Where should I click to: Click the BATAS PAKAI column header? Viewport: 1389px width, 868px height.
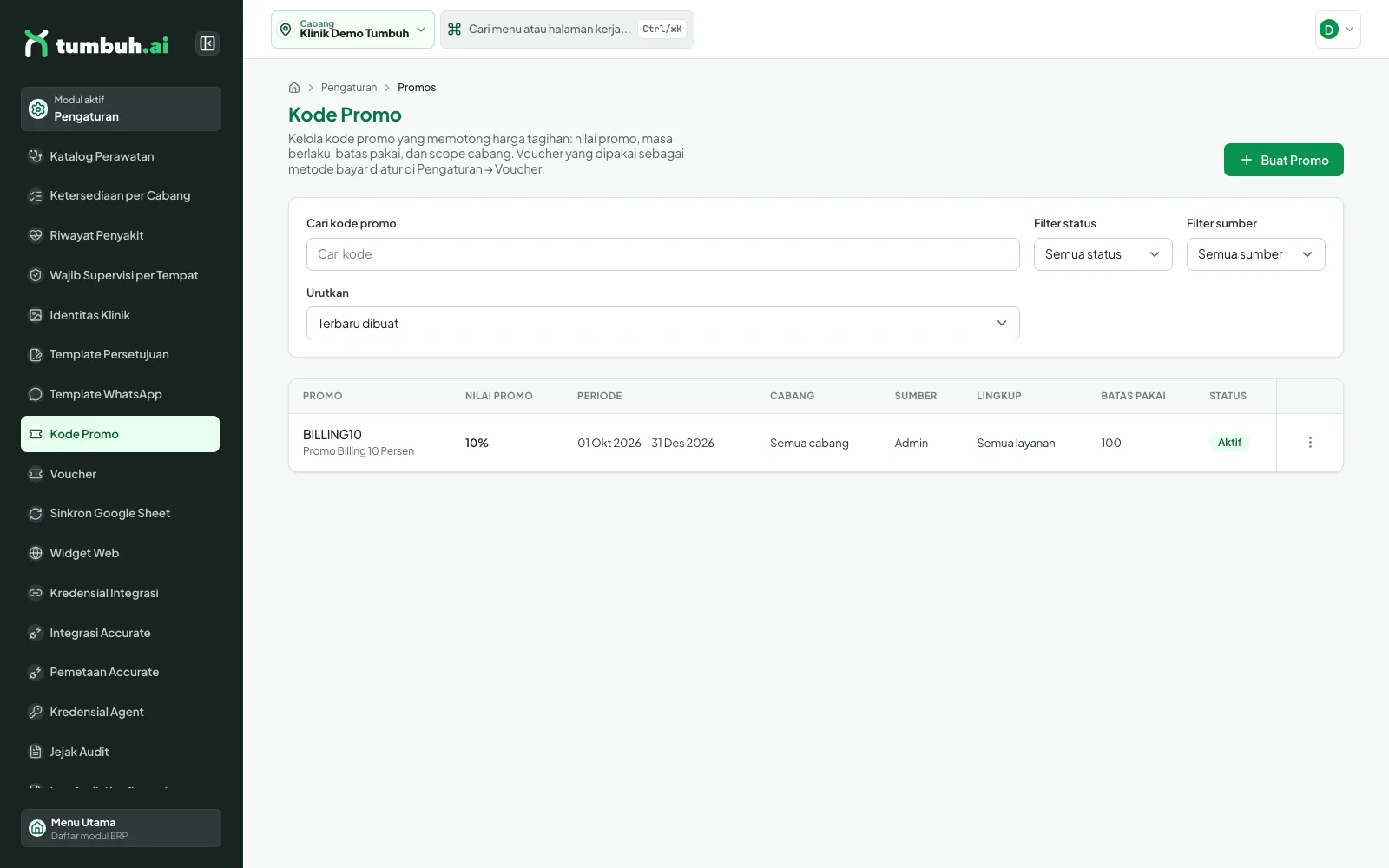click(1133, 396)
